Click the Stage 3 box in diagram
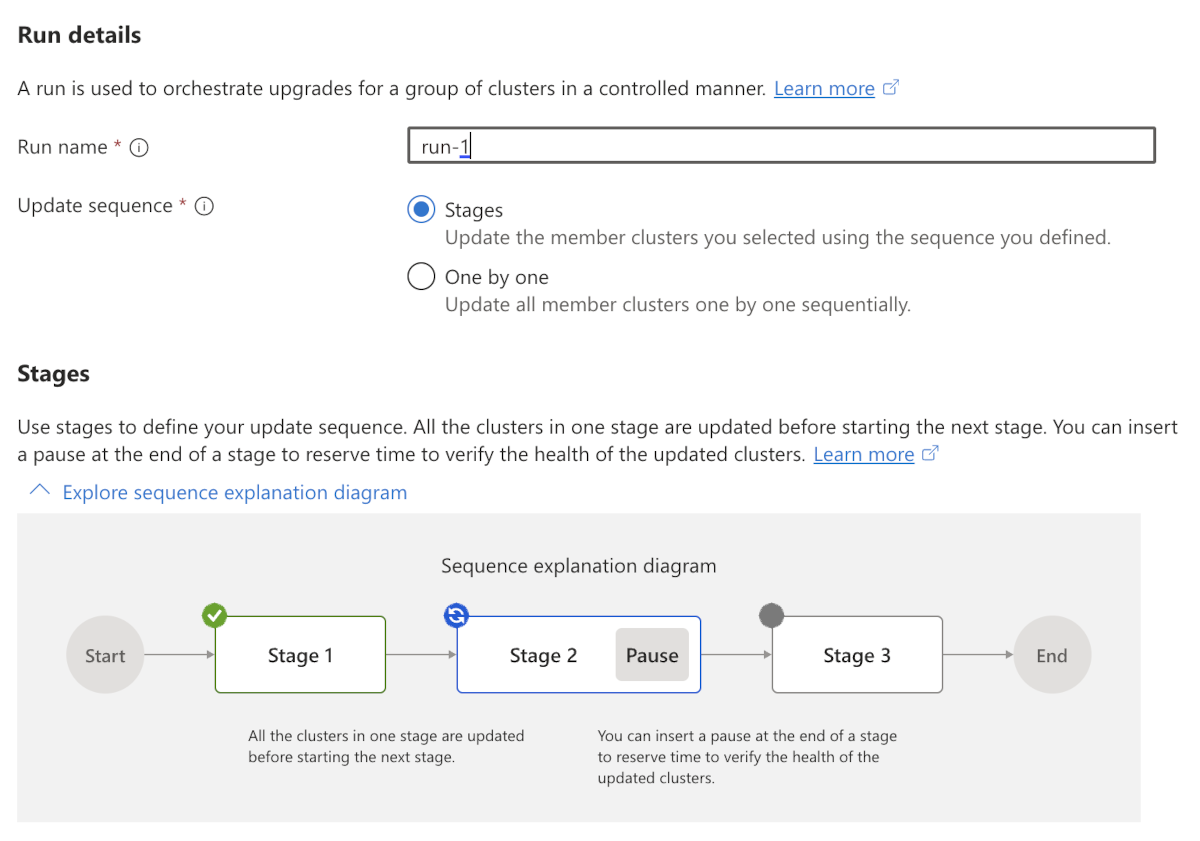The height and width of the screenshot is (841, 1200). [857, 656]
